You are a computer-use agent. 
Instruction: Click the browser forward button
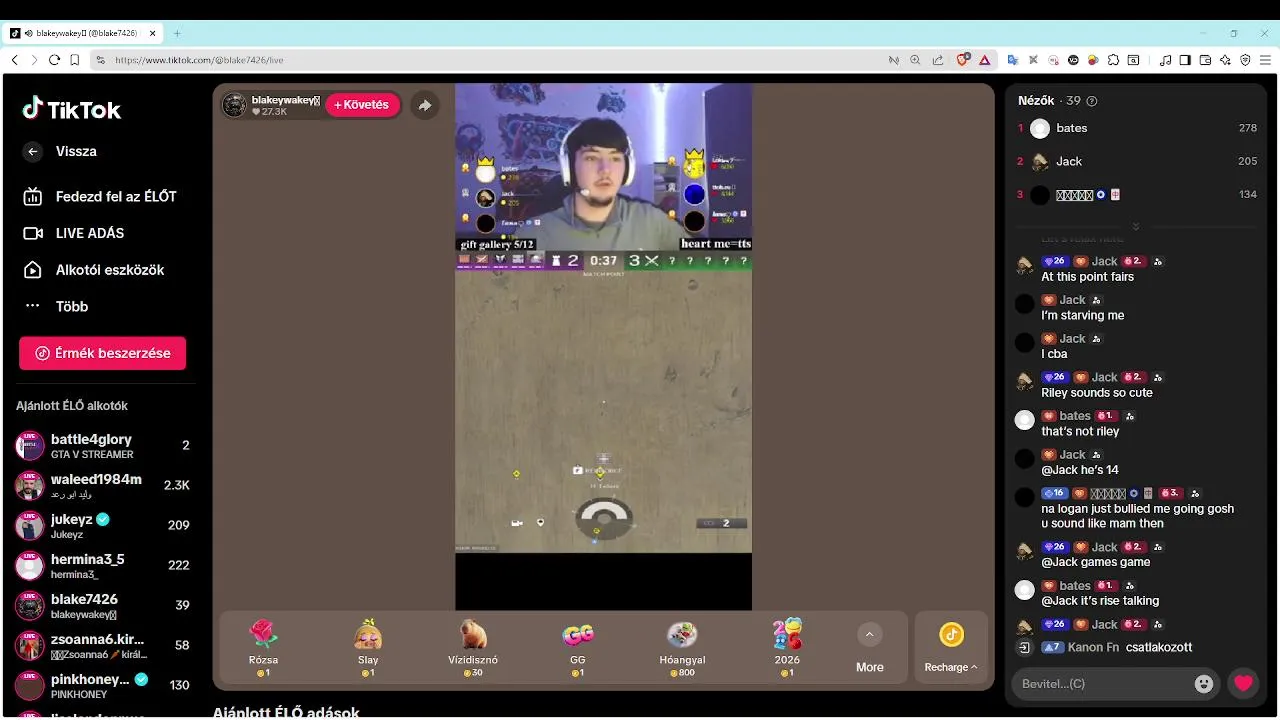pyautogui.click(x=34, y=60)
